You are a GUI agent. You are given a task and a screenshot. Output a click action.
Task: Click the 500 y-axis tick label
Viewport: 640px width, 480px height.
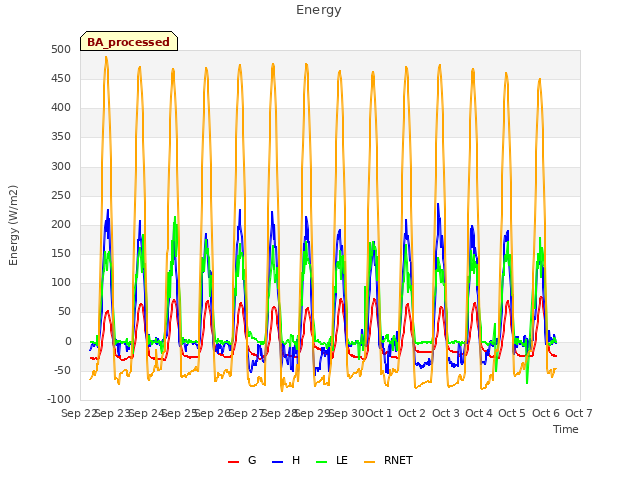(x=61, y=49)
